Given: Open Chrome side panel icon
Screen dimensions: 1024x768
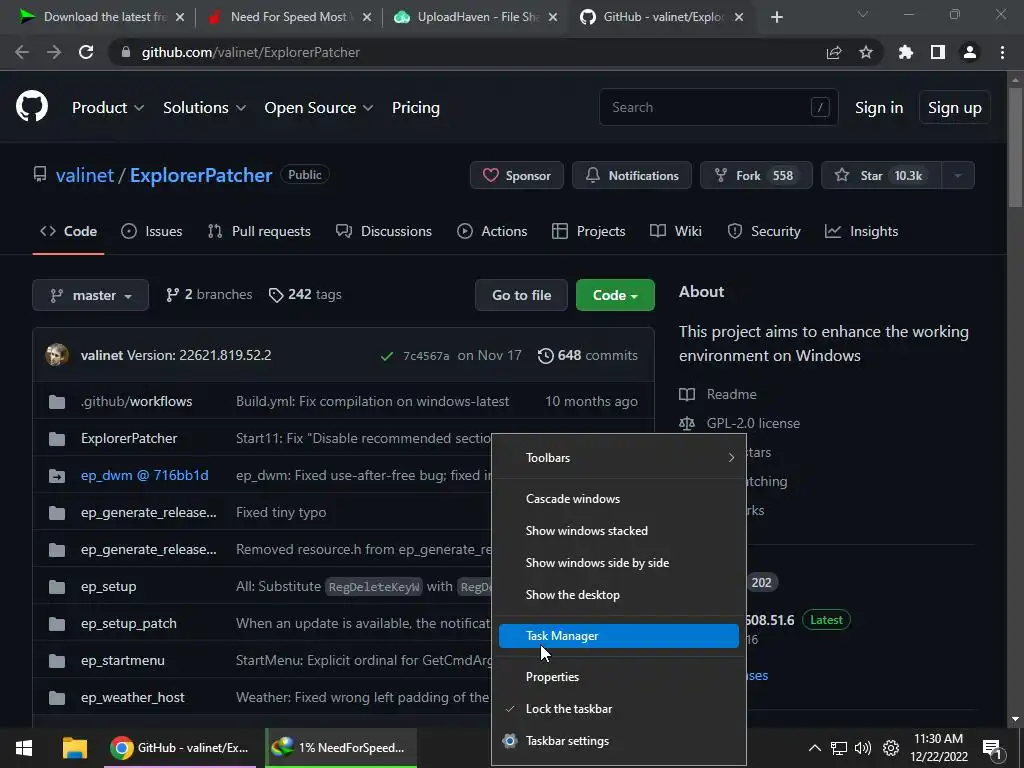Looking at the screenshot, I should (938, 52).
